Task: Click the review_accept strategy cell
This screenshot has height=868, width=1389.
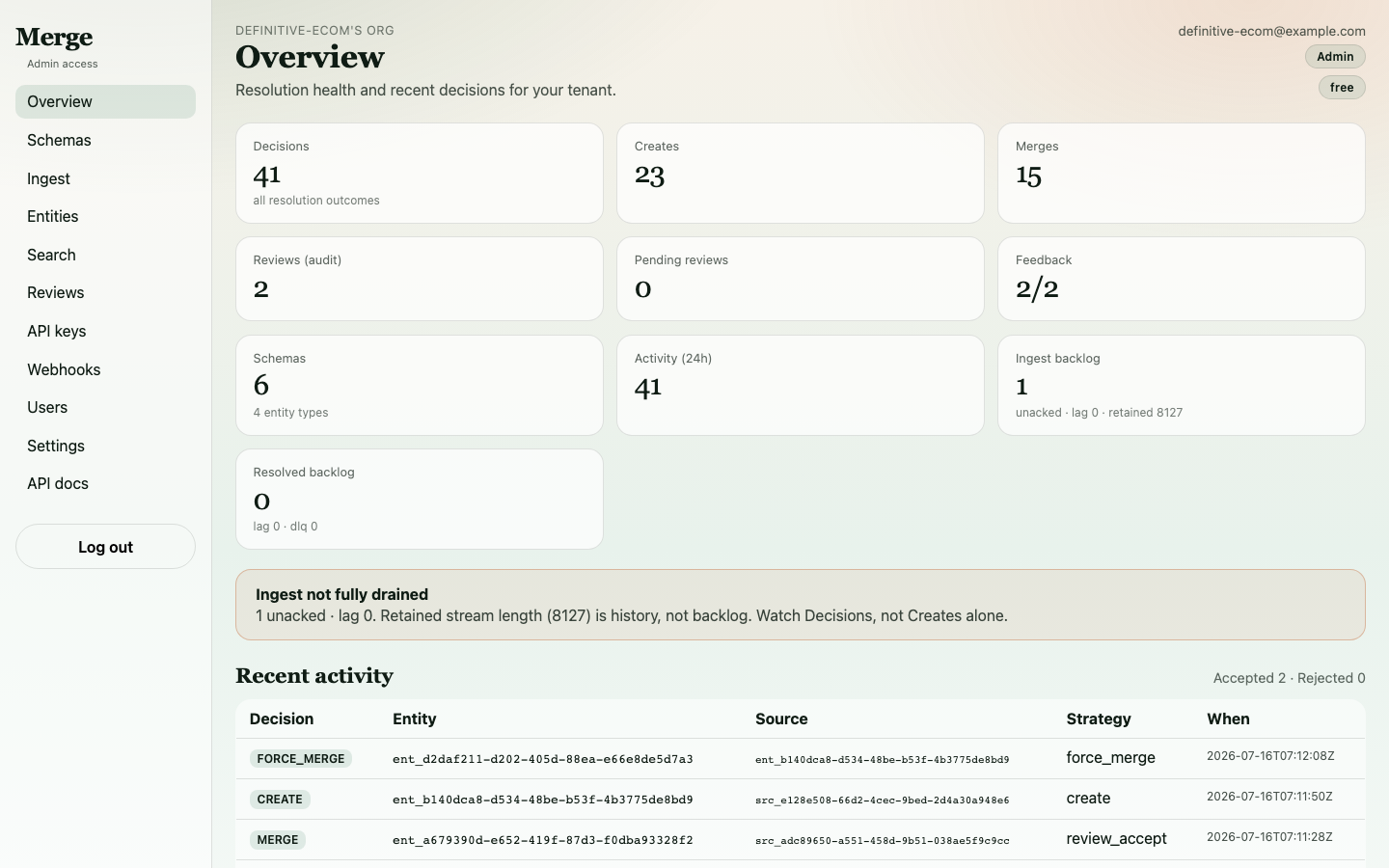Action: point(1117,839)
